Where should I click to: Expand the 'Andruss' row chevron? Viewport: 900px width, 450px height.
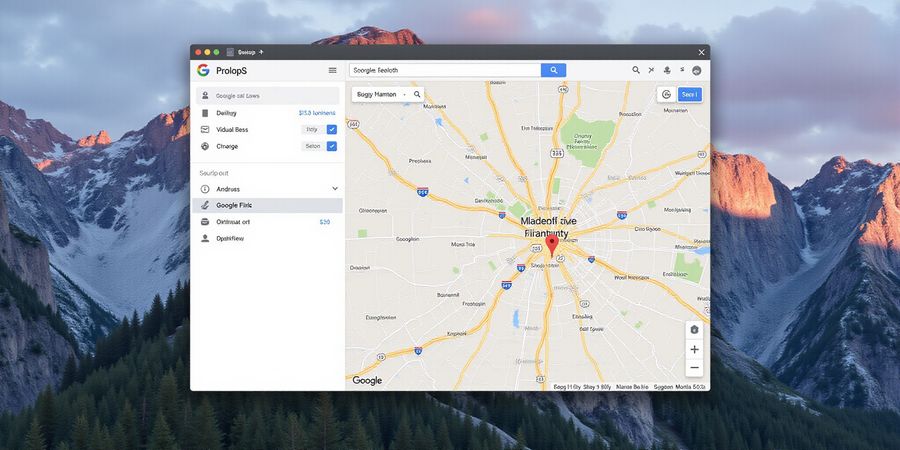pyautogui.click(x=335, y=188)
